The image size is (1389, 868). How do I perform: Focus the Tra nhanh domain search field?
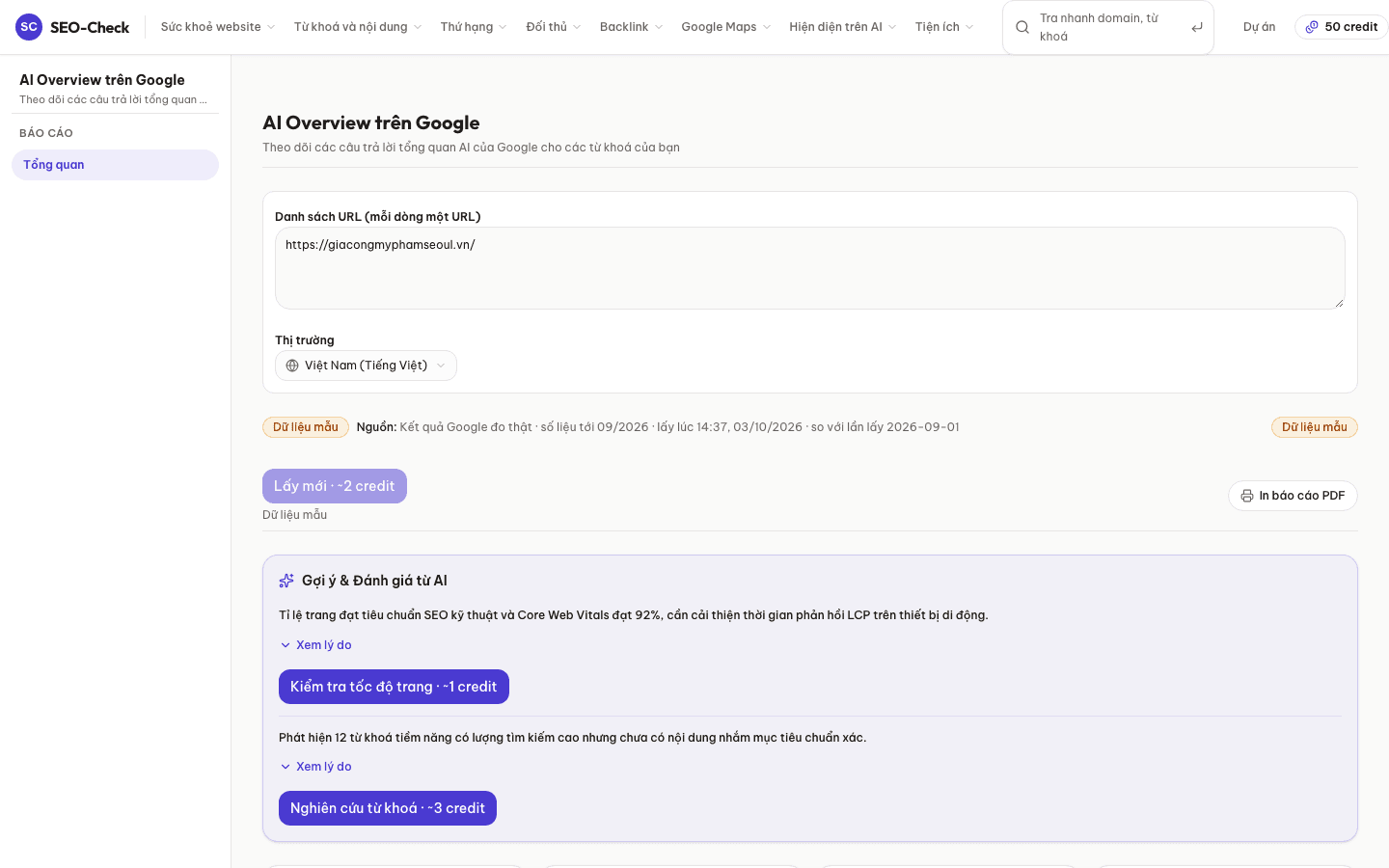coord(1108,27)
